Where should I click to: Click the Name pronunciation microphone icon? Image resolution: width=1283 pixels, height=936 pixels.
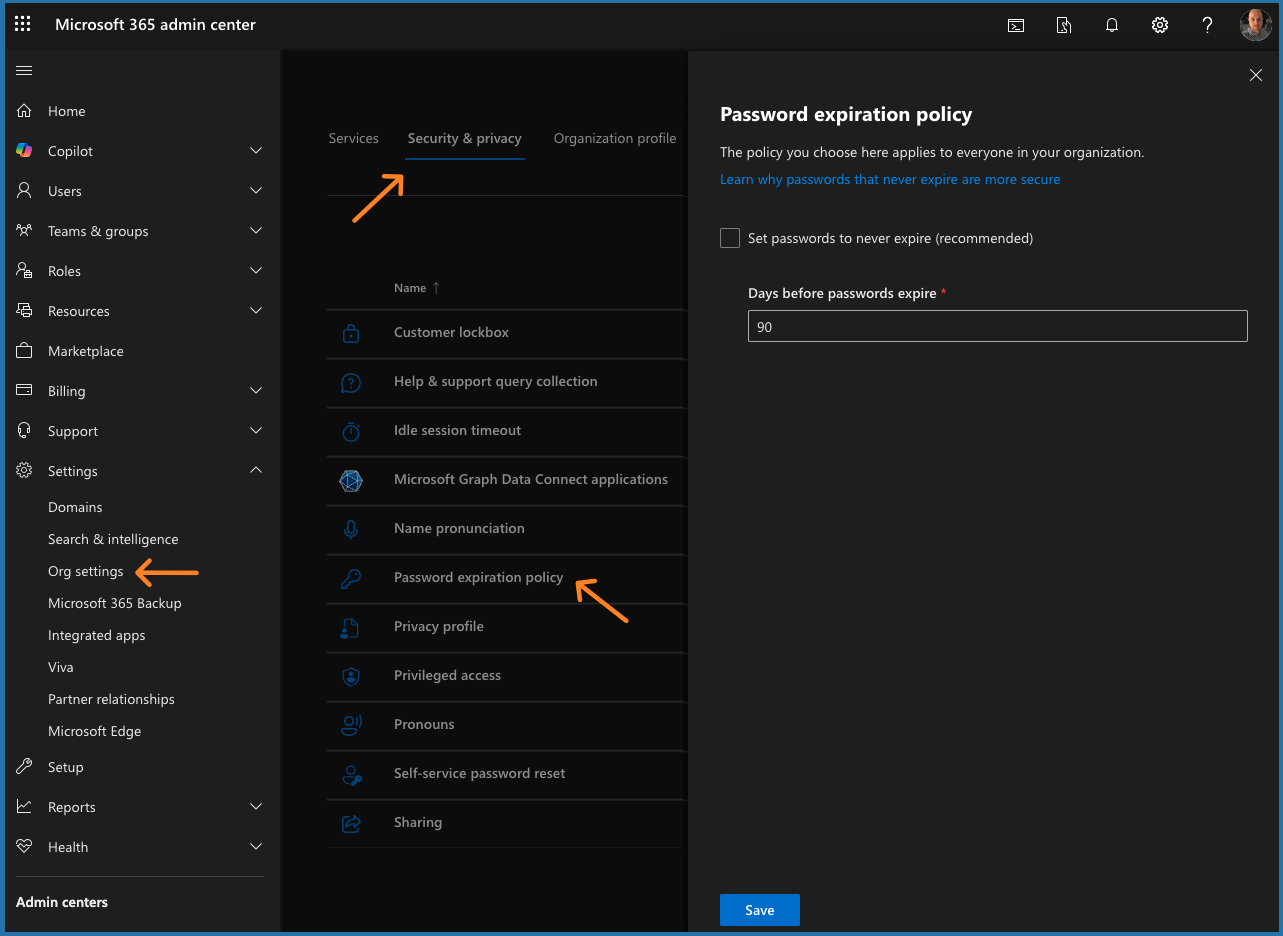coord(351,529)
